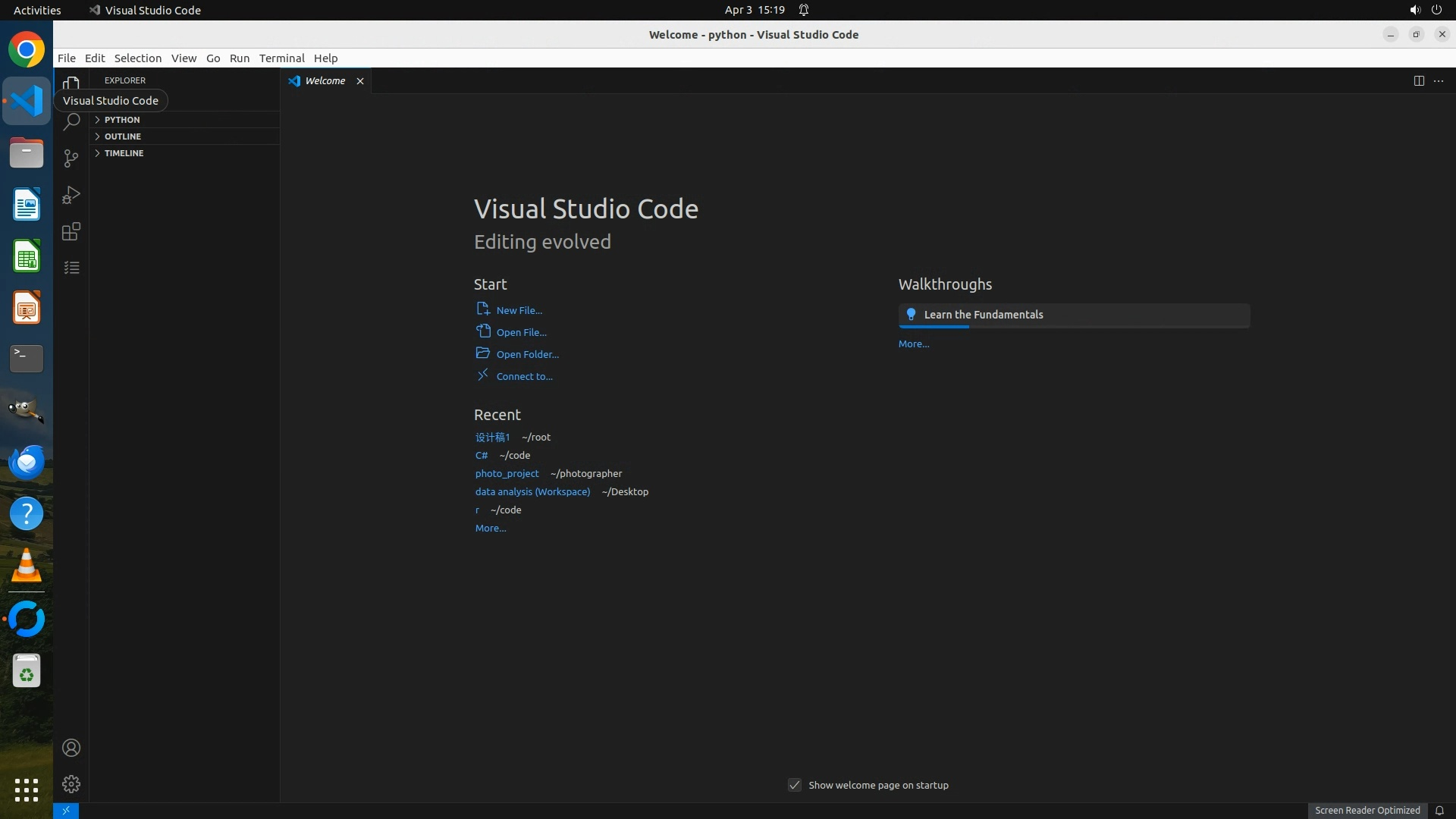The image size is (1456, 819).
Task: Click the Split Editor Right icon
Action: tap(1419, 80)
